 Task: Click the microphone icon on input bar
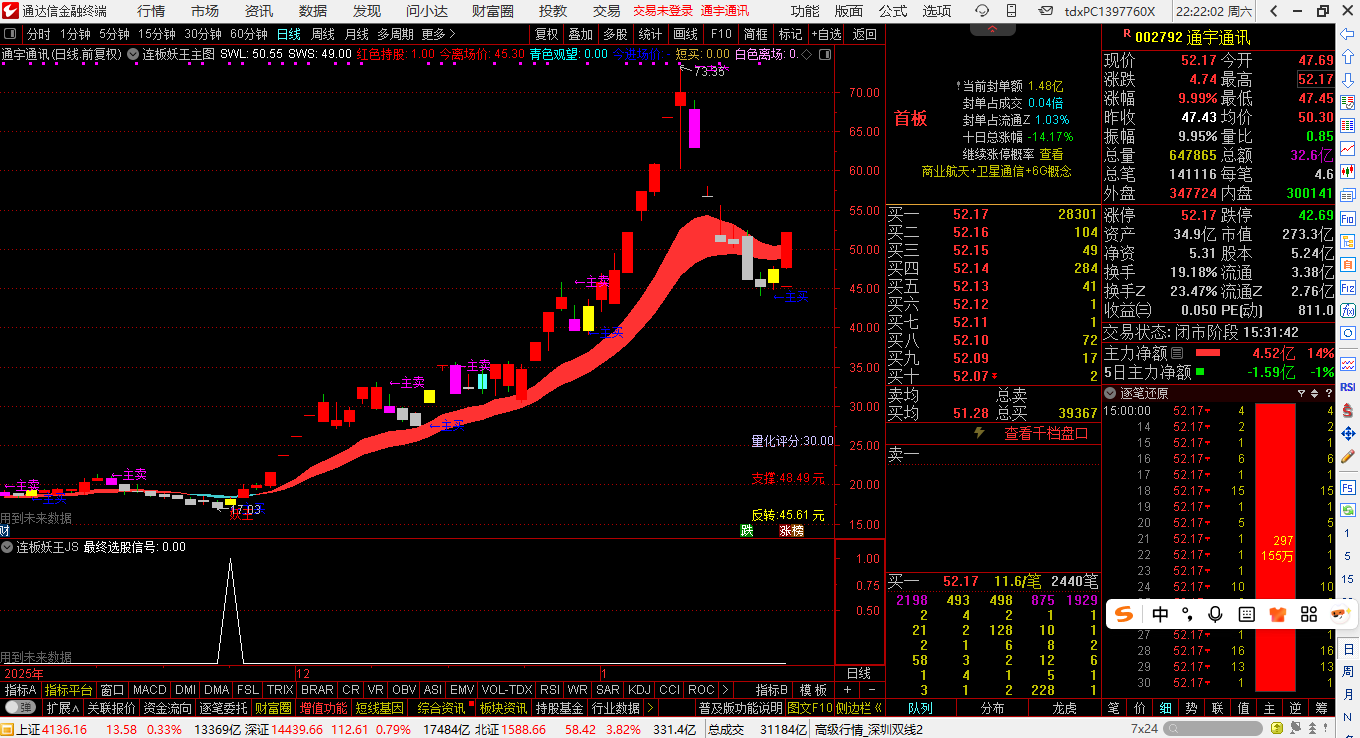(x=1216, y=614)
